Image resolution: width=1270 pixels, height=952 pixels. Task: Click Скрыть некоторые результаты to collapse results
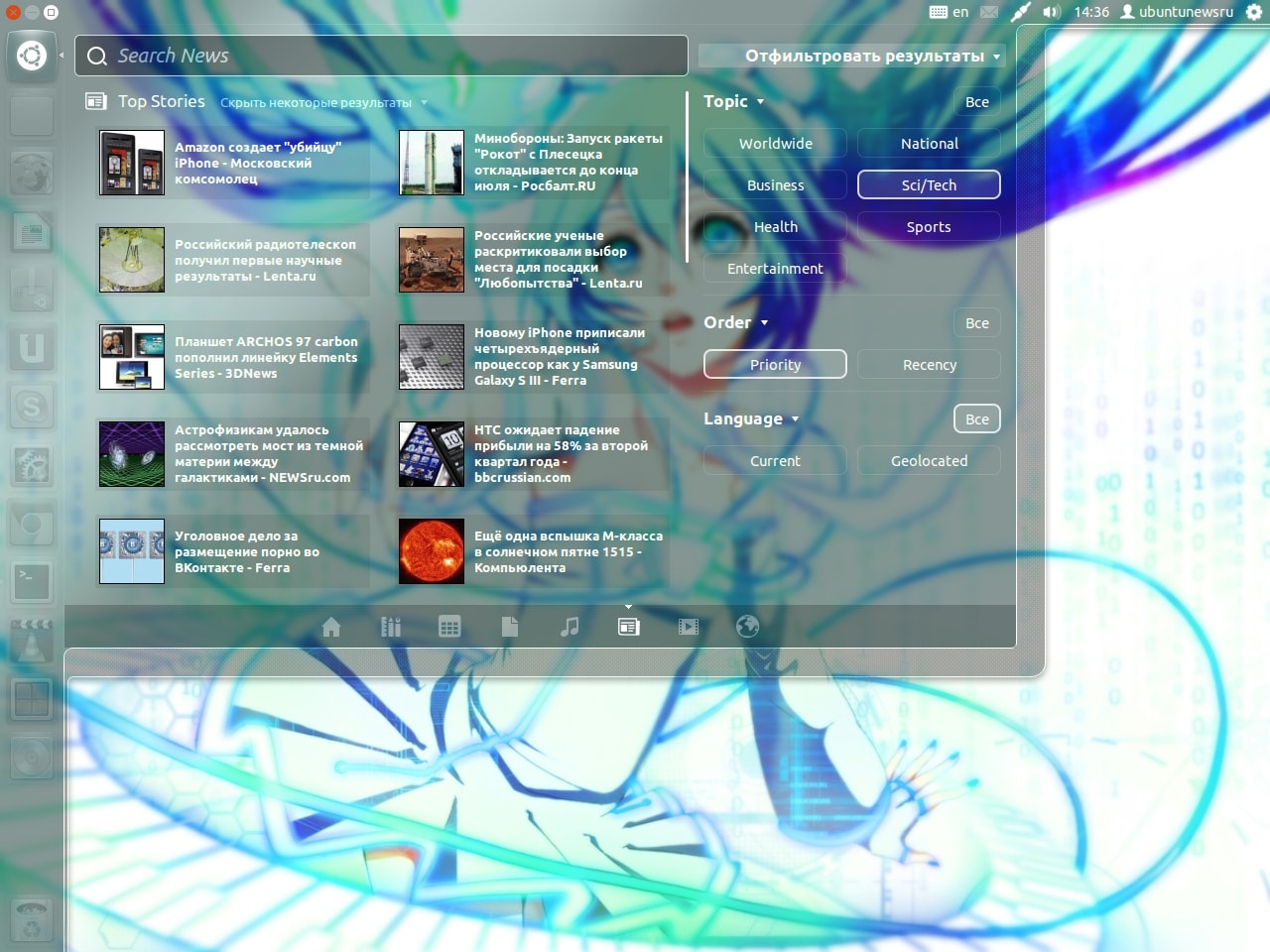pyautogui.click(x=323, y=102)
